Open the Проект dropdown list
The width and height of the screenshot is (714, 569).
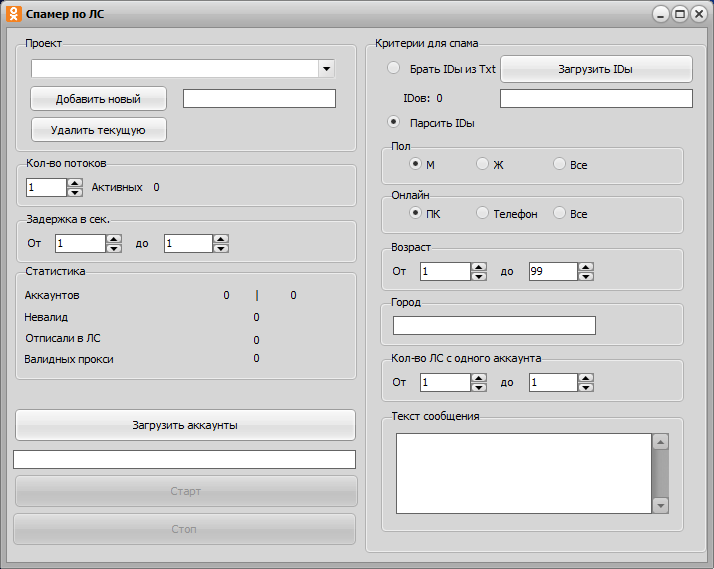pyautogui.click(x=326, y=69)
